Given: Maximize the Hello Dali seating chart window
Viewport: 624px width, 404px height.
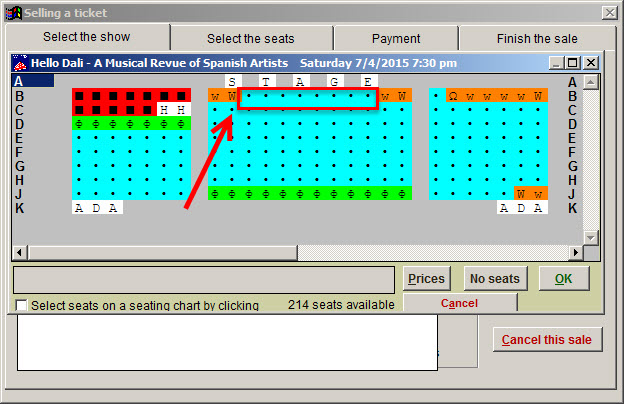Looking at the screenshot, I should [573, 63].
